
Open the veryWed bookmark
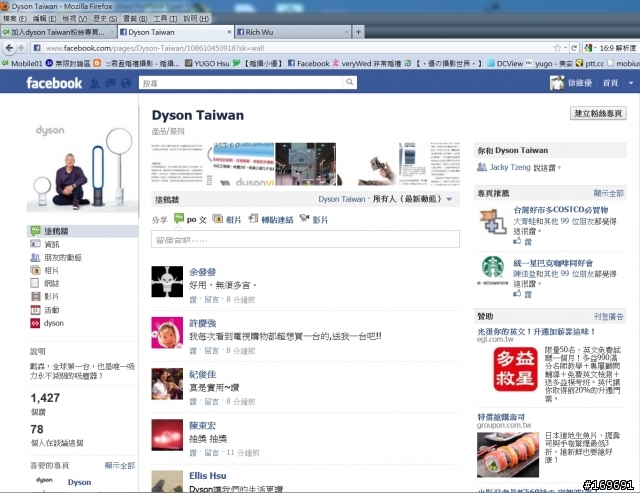pos(367,63)
